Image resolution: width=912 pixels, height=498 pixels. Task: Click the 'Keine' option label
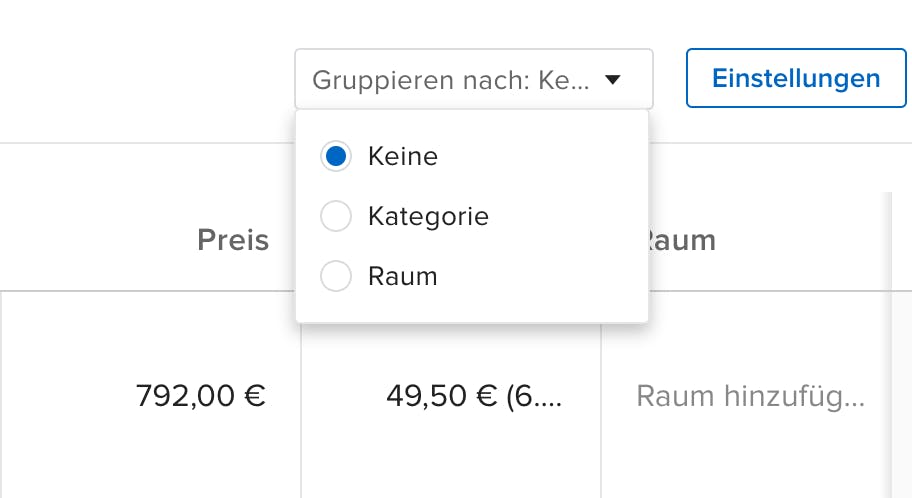pyautogui.click(x=402, y=156)
